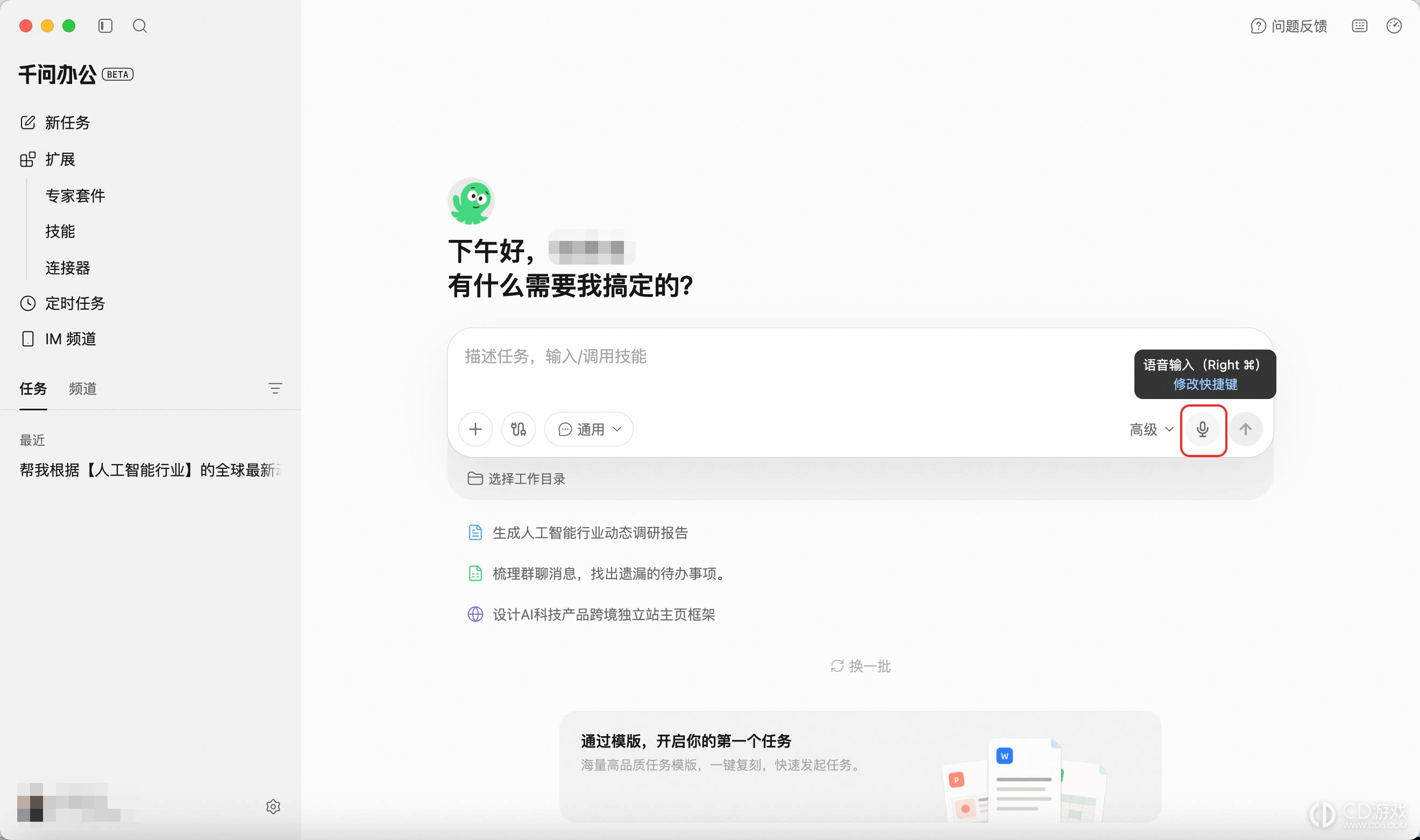Click 换一批 to refresh suggestions
Image resolution: width=1420 pixels, height=840 pixels.
point(860,666)
